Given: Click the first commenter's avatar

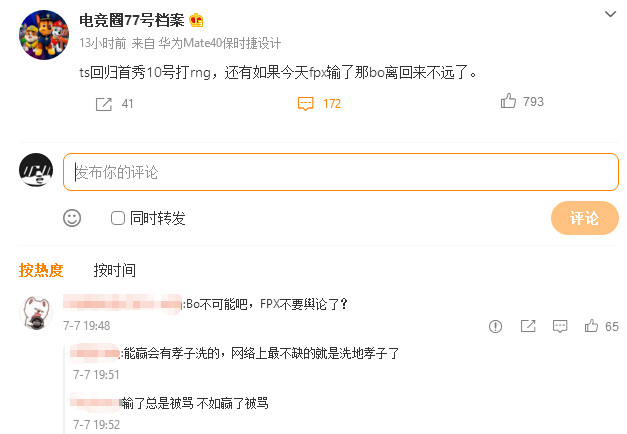Looking at the screenshot, I should tap(35, 313).
